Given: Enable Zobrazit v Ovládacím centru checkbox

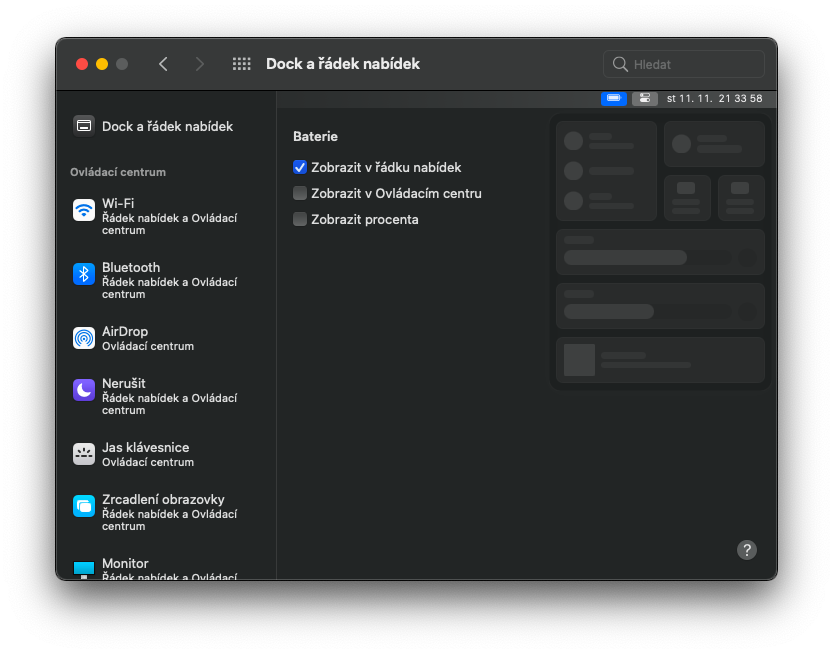Looking at the screenshot, I should (300, 193).
